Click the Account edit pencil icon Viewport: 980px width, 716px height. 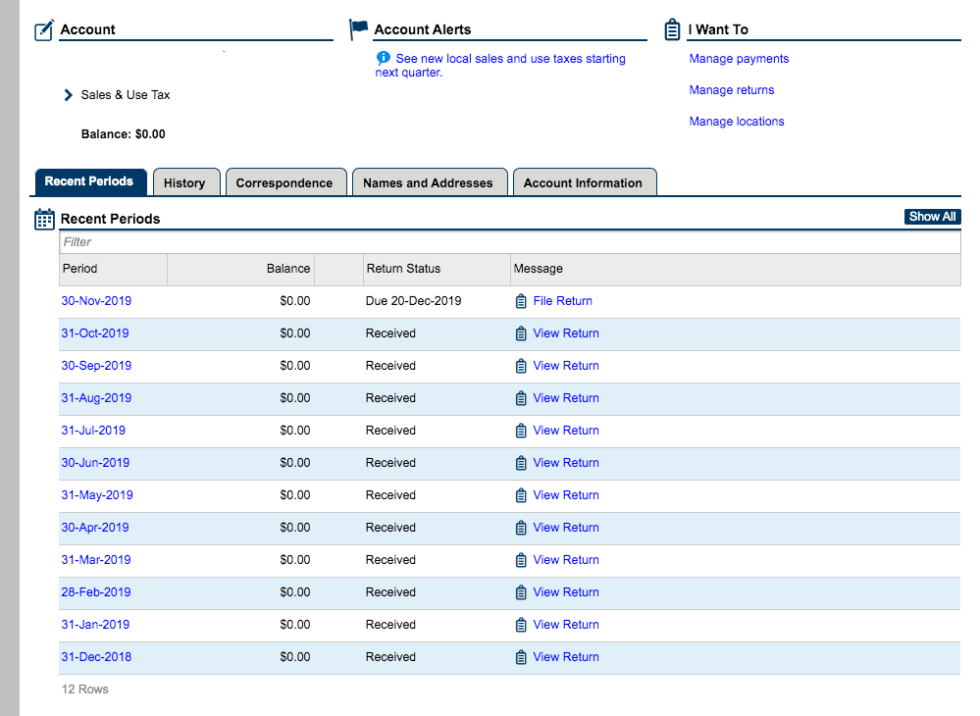click(44, 30)
